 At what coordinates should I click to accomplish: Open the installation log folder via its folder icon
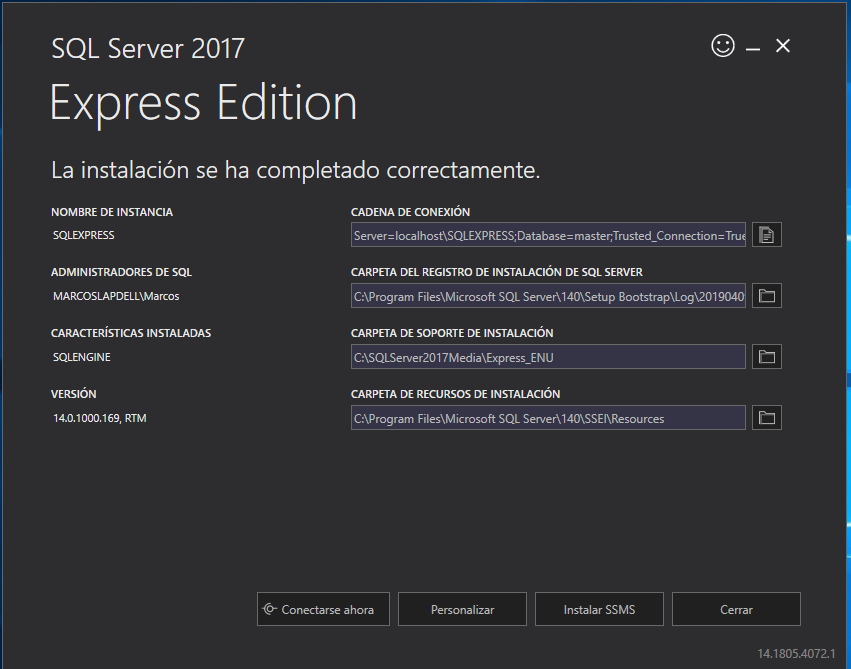pyautogui.click(x=767, y=296)
